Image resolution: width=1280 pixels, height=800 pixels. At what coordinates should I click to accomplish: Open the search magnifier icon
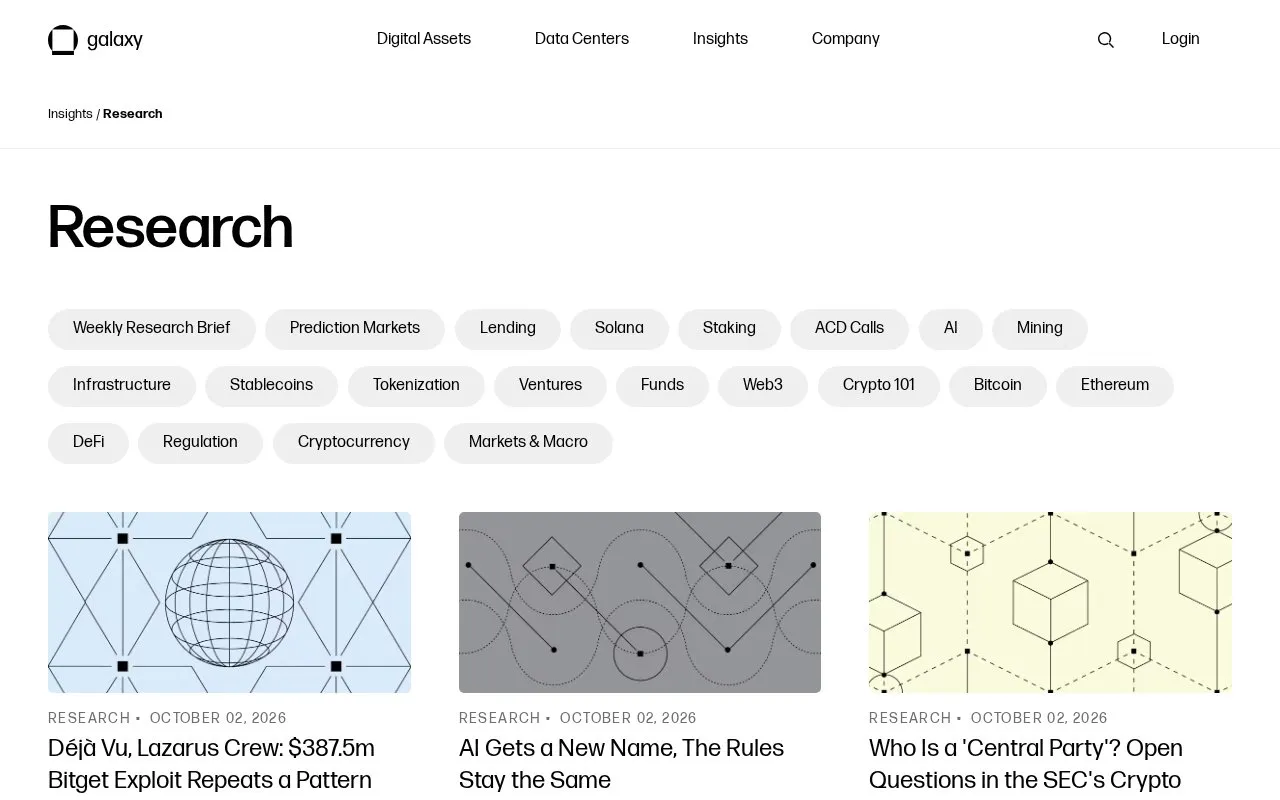tap(1105, 40)
